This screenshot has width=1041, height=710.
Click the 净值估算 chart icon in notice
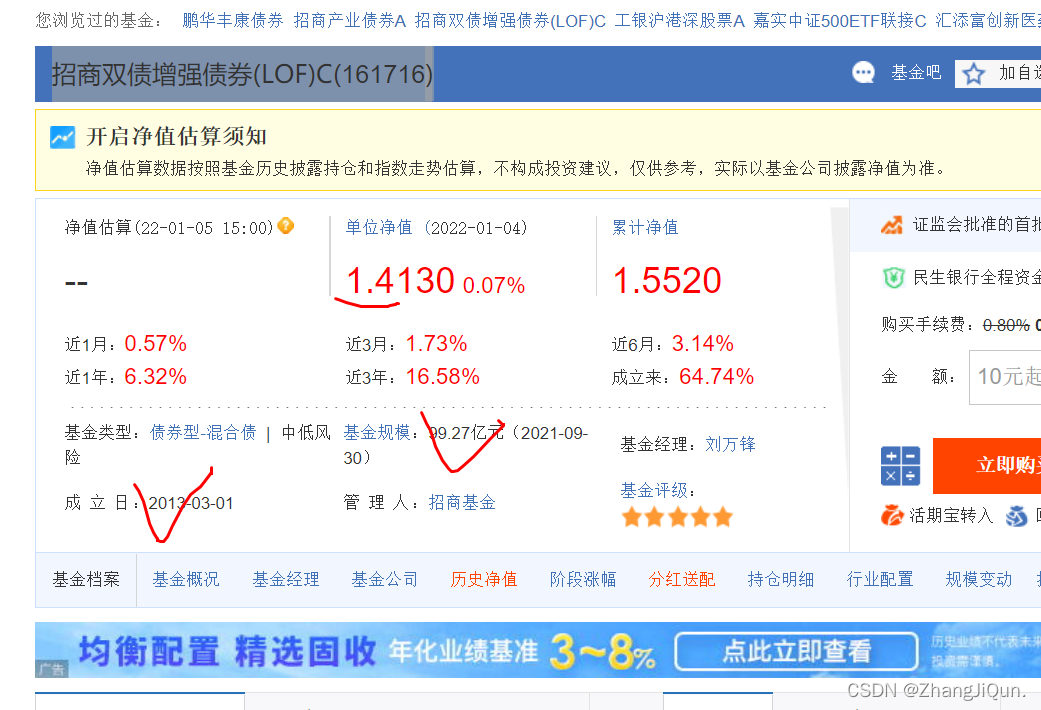(x=62, y=137)
